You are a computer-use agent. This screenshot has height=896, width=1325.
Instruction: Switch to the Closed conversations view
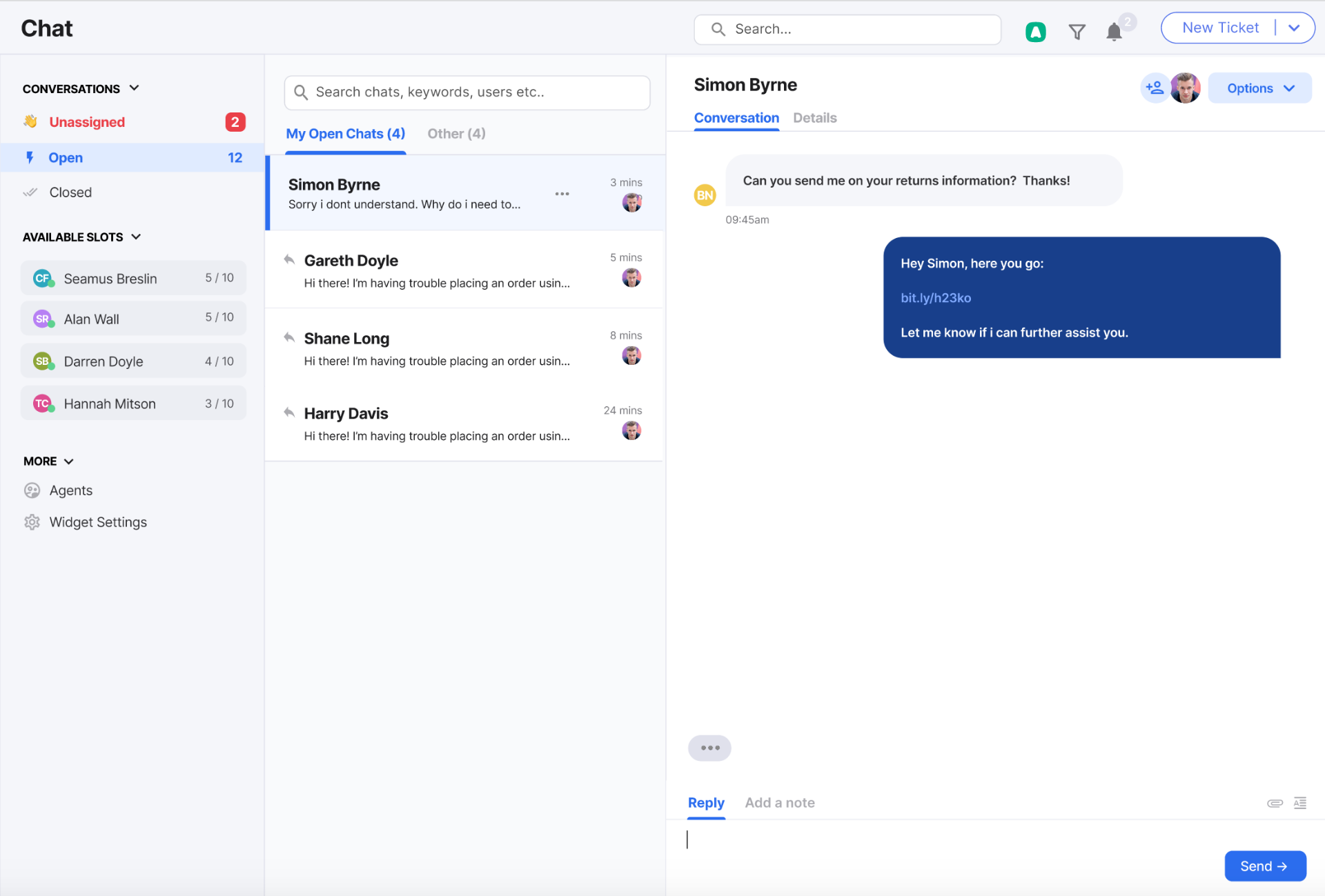[x=70, y=192]
